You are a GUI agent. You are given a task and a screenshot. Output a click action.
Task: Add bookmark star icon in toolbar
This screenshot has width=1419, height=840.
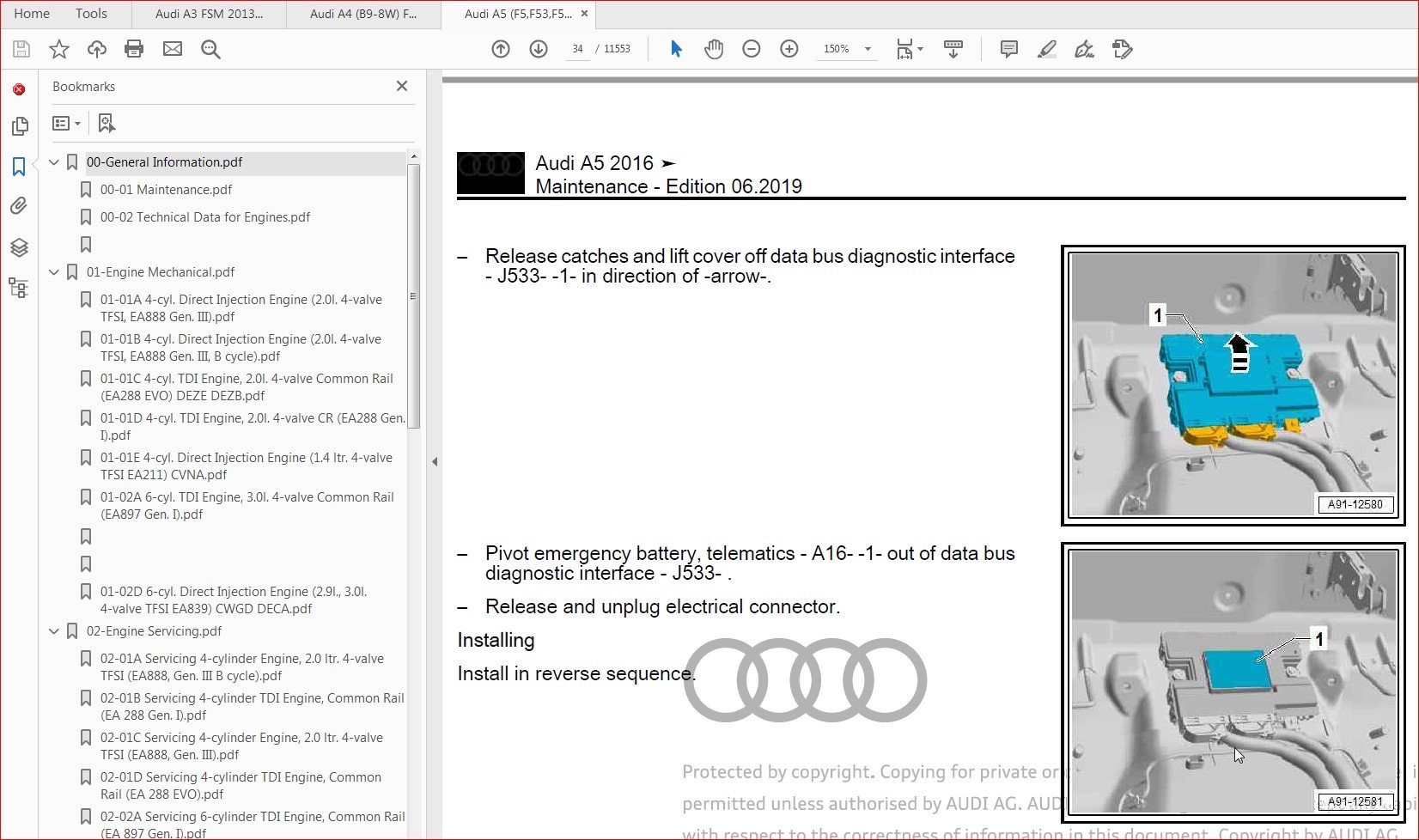click(x=58, y=49)
